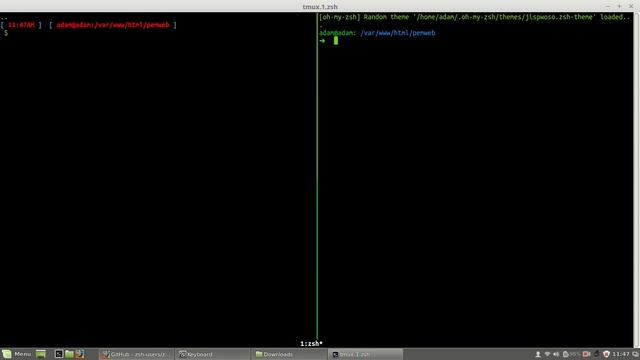Viewport: 640px width, 360px height.
Task: Click the oh-my-zsh Random theme loaded message
Action: click(x=474, y=17)
